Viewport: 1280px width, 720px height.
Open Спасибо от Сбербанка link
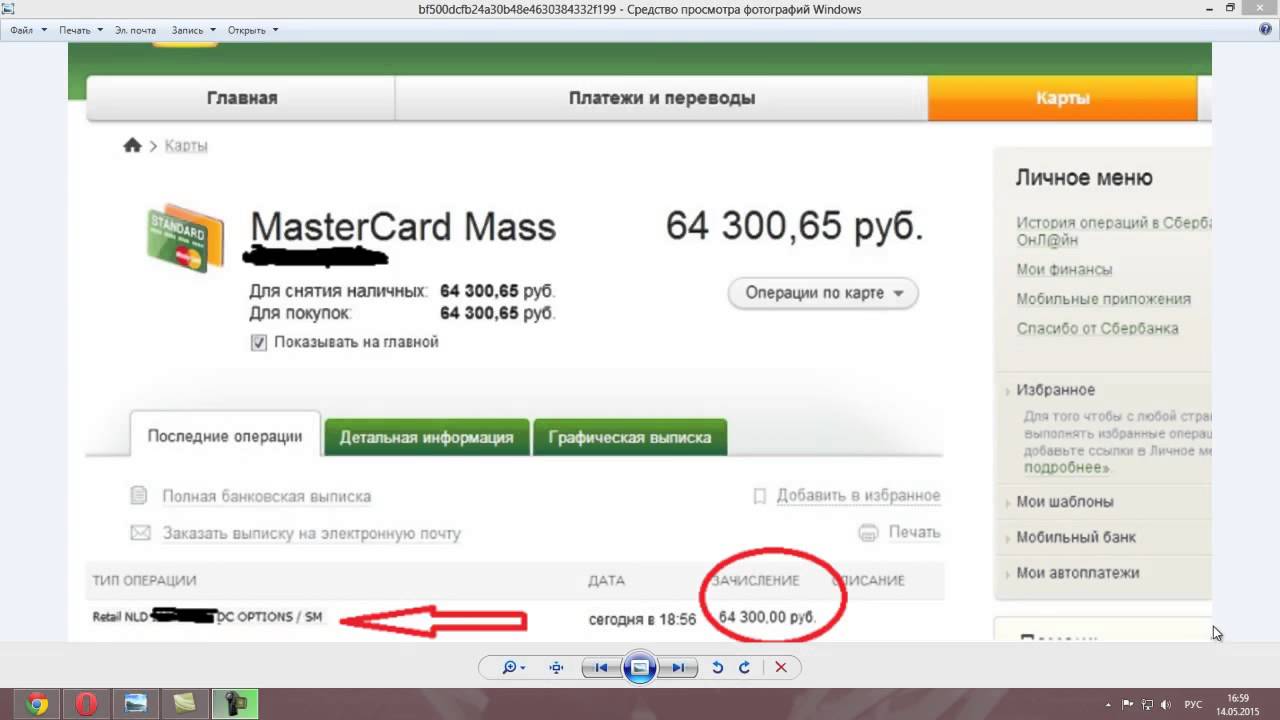tap(1097, 328)
